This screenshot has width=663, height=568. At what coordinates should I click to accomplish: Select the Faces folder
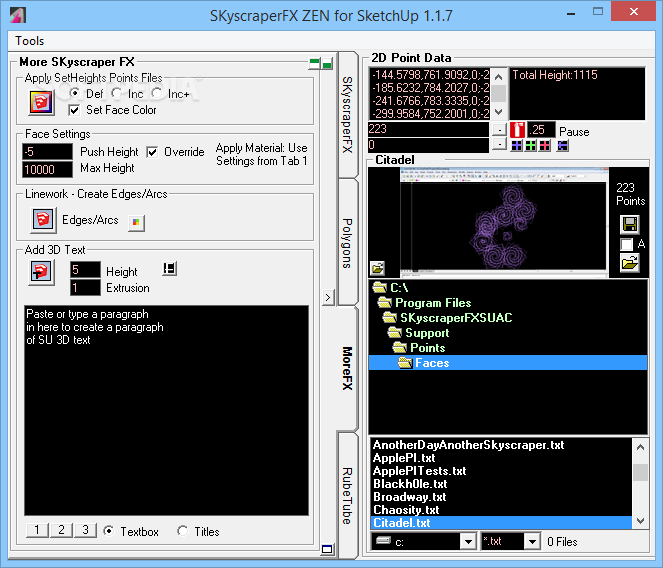[x=507, y=363]
